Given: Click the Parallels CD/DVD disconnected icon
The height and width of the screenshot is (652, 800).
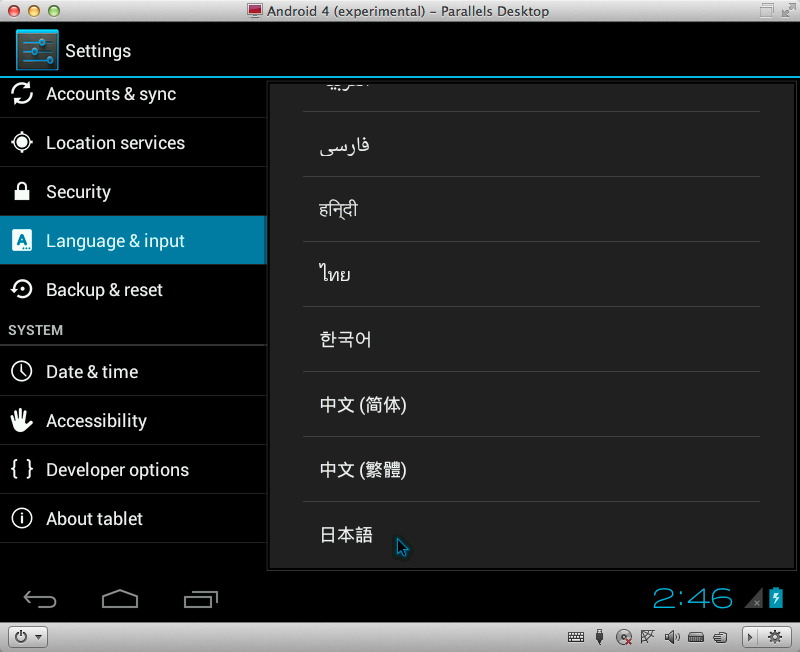Looking at the screenshot, I should (624, 637).
